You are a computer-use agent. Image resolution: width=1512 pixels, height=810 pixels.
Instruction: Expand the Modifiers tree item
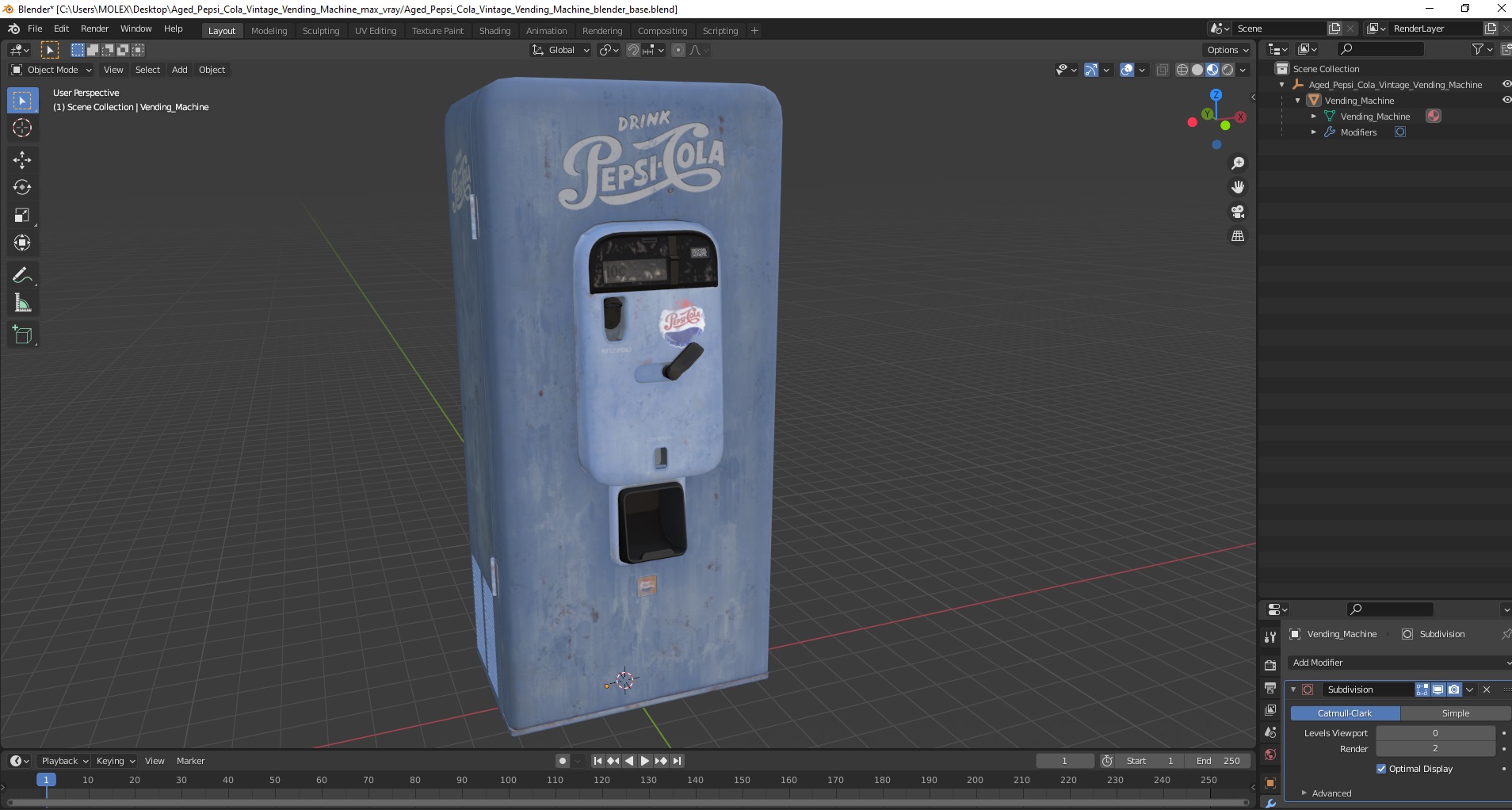click(1313, 132)
